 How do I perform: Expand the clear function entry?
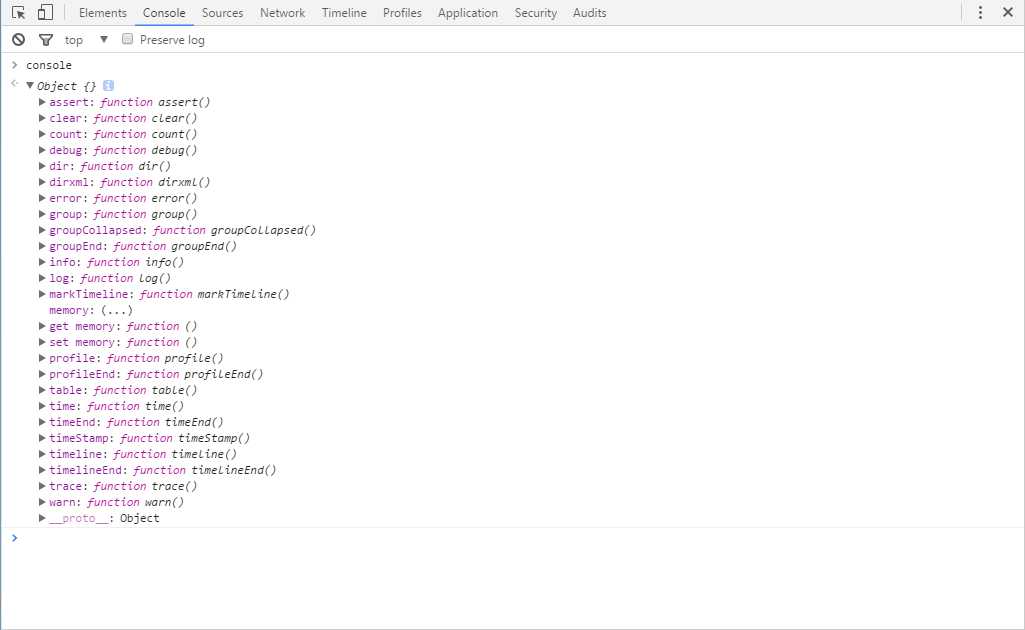tap(42, 118)
